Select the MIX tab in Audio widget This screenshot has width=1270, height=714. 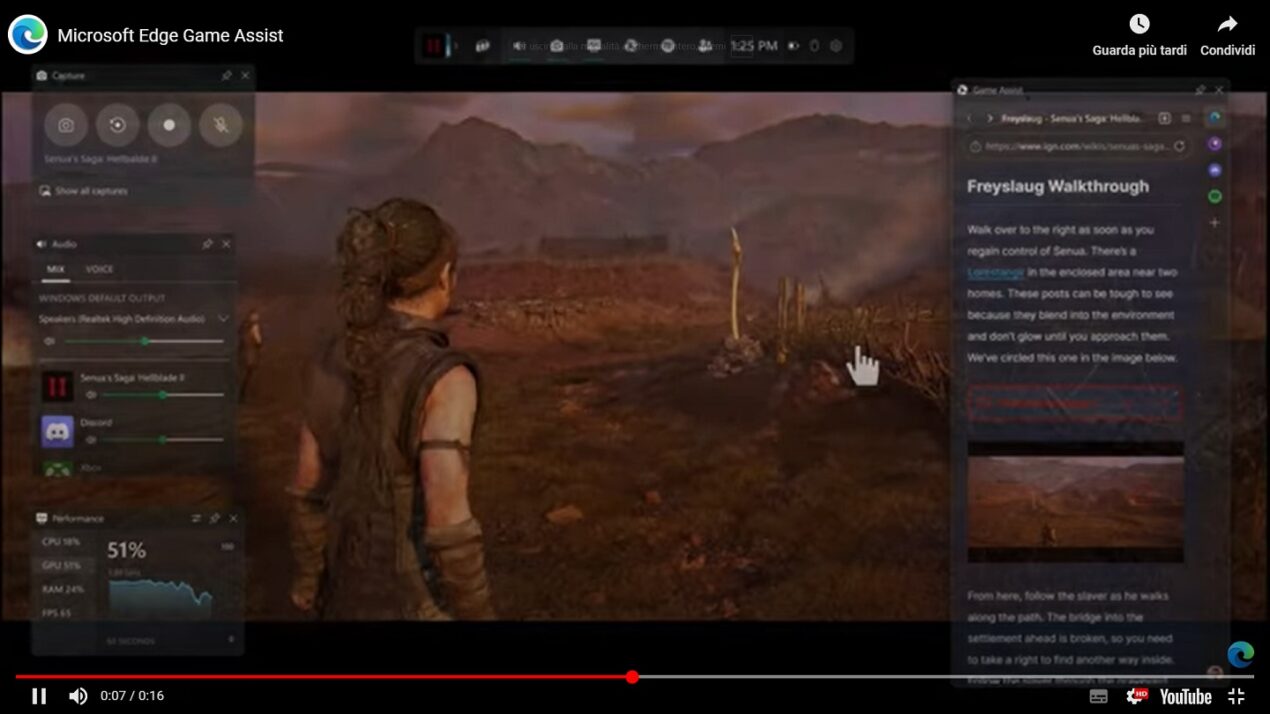tap(58, 269)
